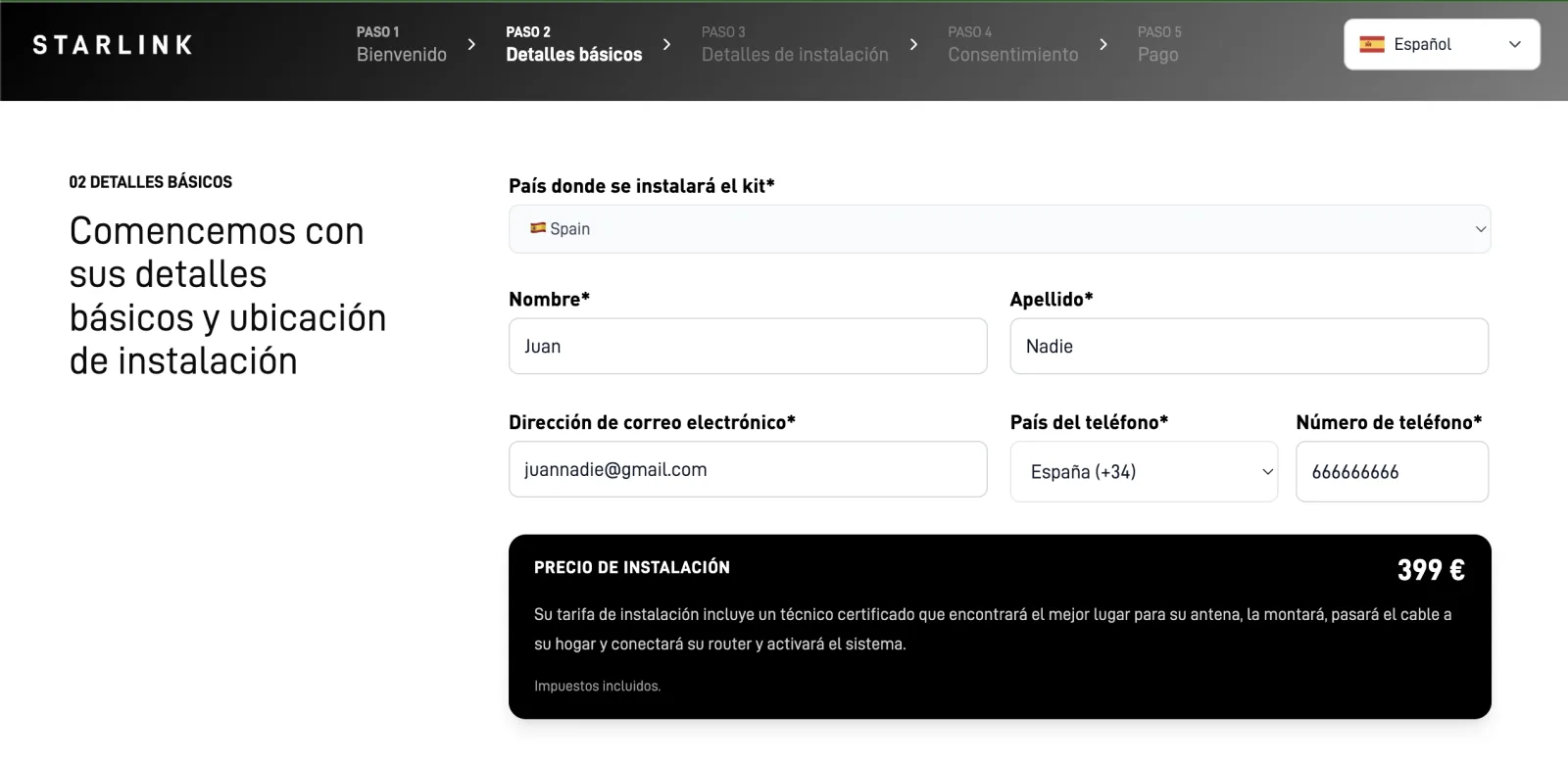The image size is (1568, 761).
Task: Click chevron arrow after Bienvenido step
Action: pos(471,44)
